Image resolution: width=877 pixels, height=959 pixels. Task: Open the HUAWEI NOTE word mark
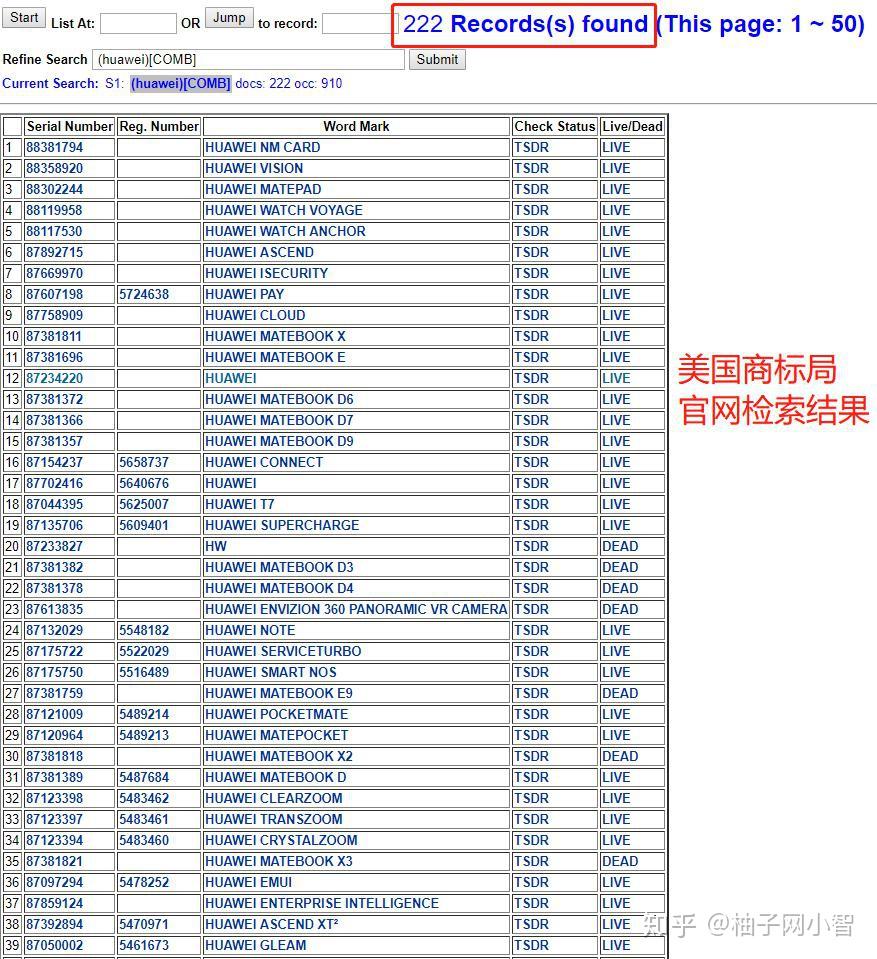pyautogui.click(x=250, y=630)
